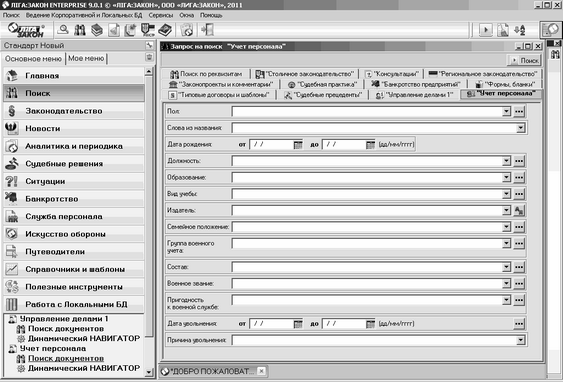563x382 pixels.
Task: Click the binoculars toolbar icon
Action: [x=80, y=30]
